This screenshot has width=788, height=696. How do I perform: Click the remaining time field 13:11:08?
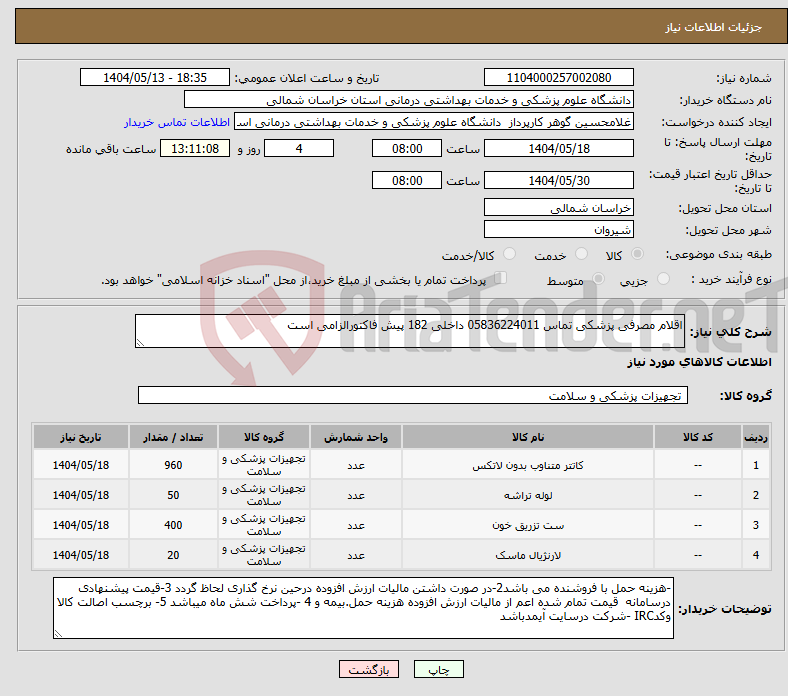pos(195,148)
